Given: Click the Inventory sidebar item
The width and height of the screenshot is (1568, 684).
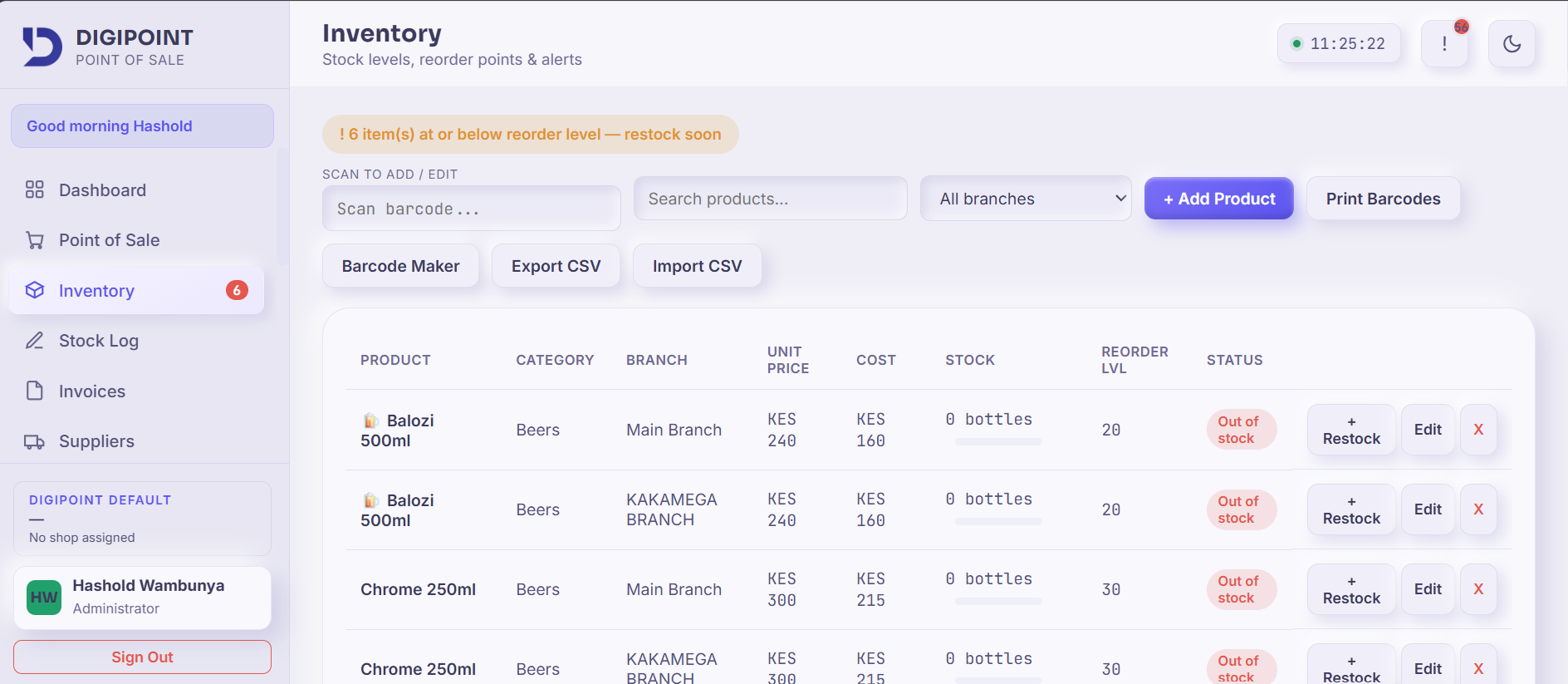Looking at the screenshot, I should 137,291.
